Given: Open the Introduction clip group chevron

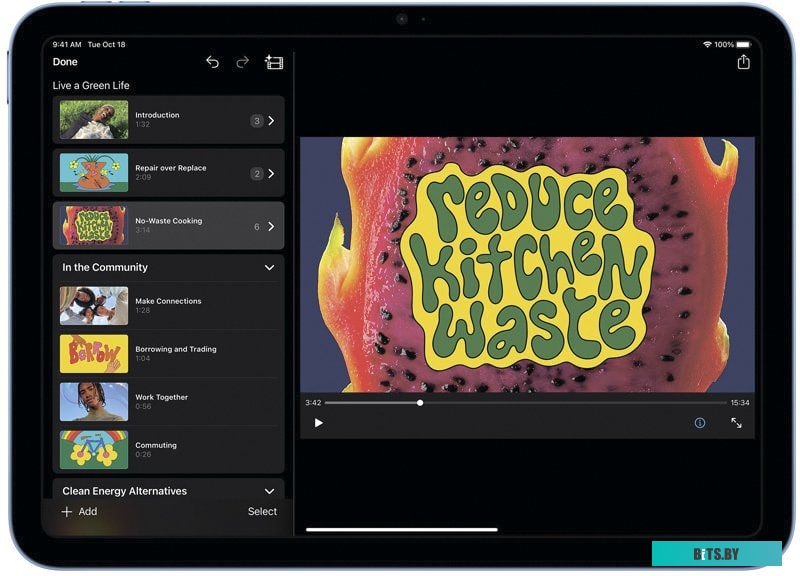Looking at the screenshot, I should (x=271, y=121).
